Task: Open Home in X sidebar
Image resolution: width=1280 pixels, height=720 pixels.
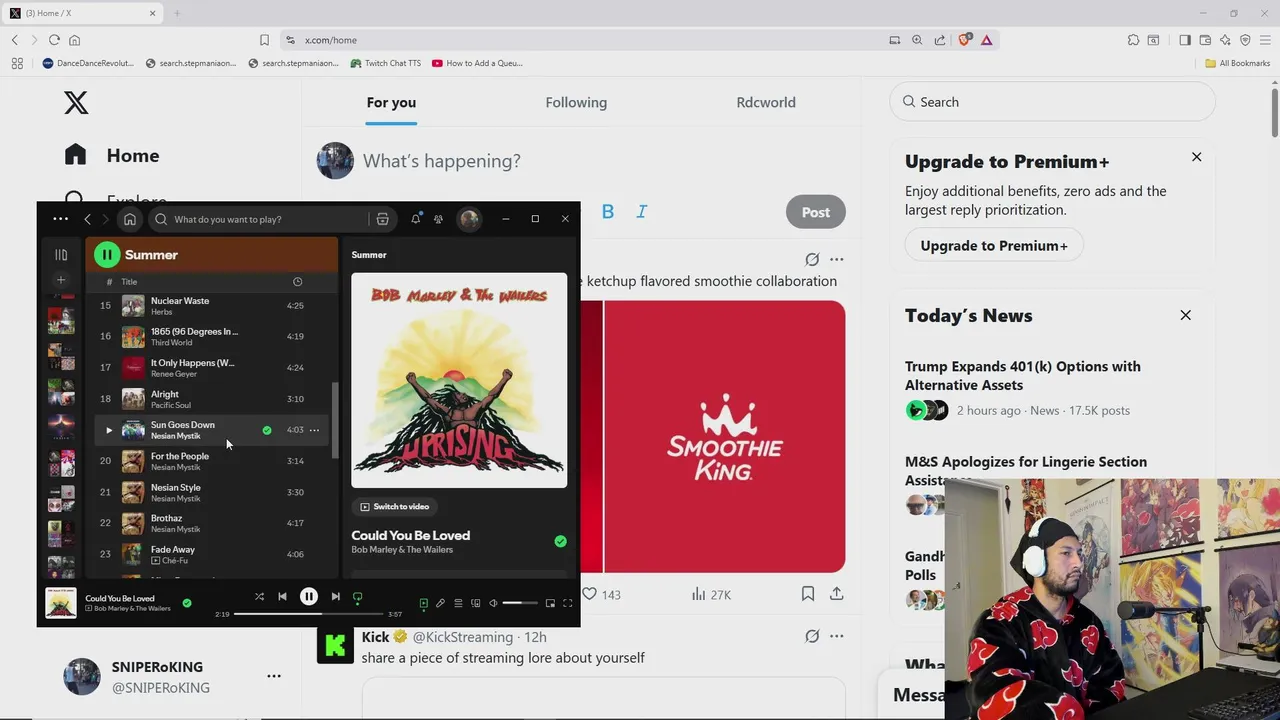Action: coord(112,155)
